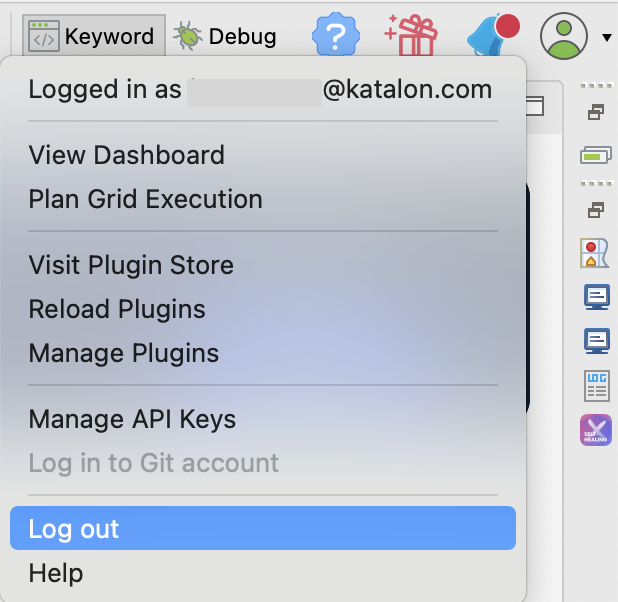The image size is (618, 602).
Task: Open Manage API Keys
Action: click(x=133, y=419)
